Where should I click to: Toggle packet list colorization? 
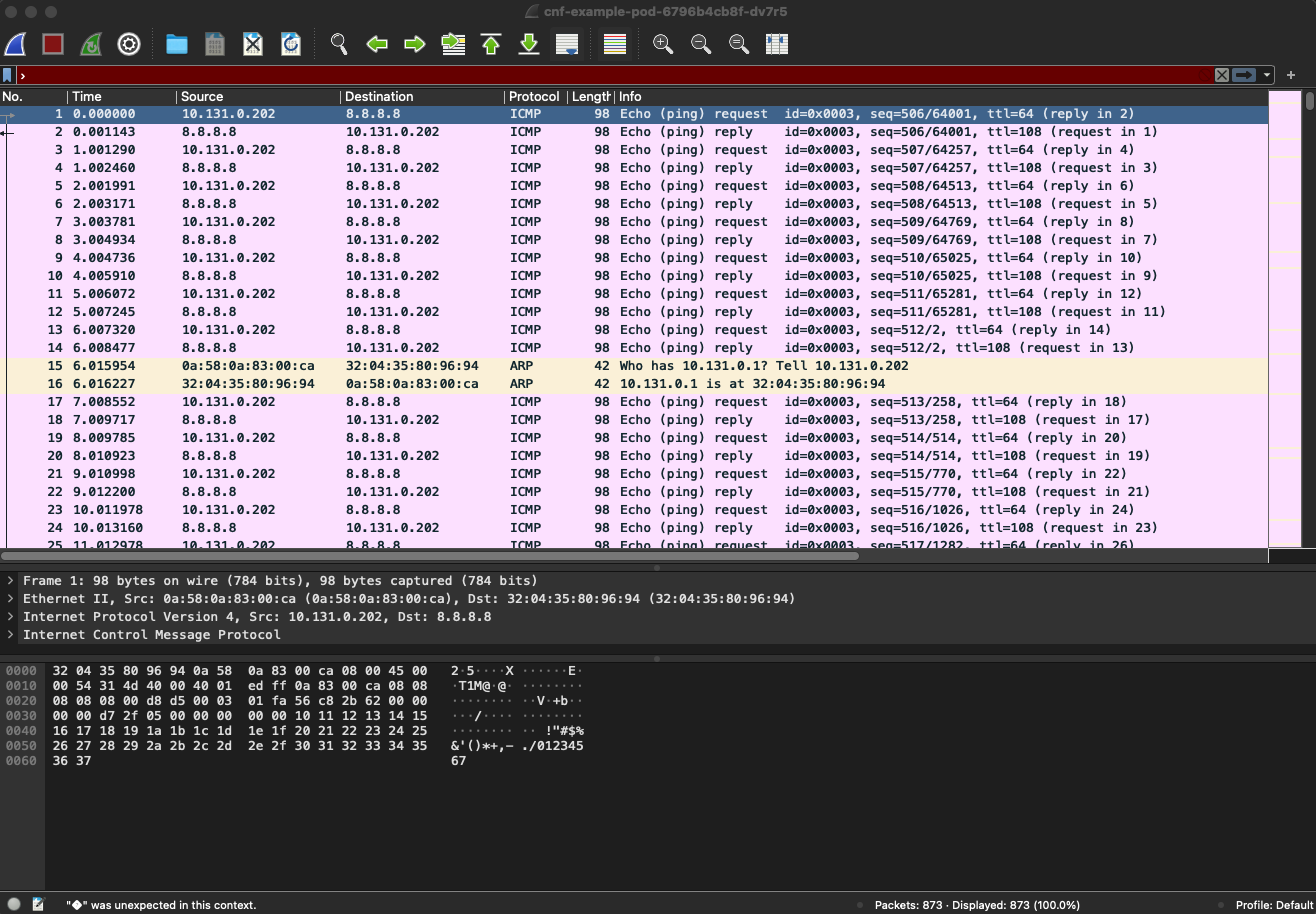coord(615,44)
